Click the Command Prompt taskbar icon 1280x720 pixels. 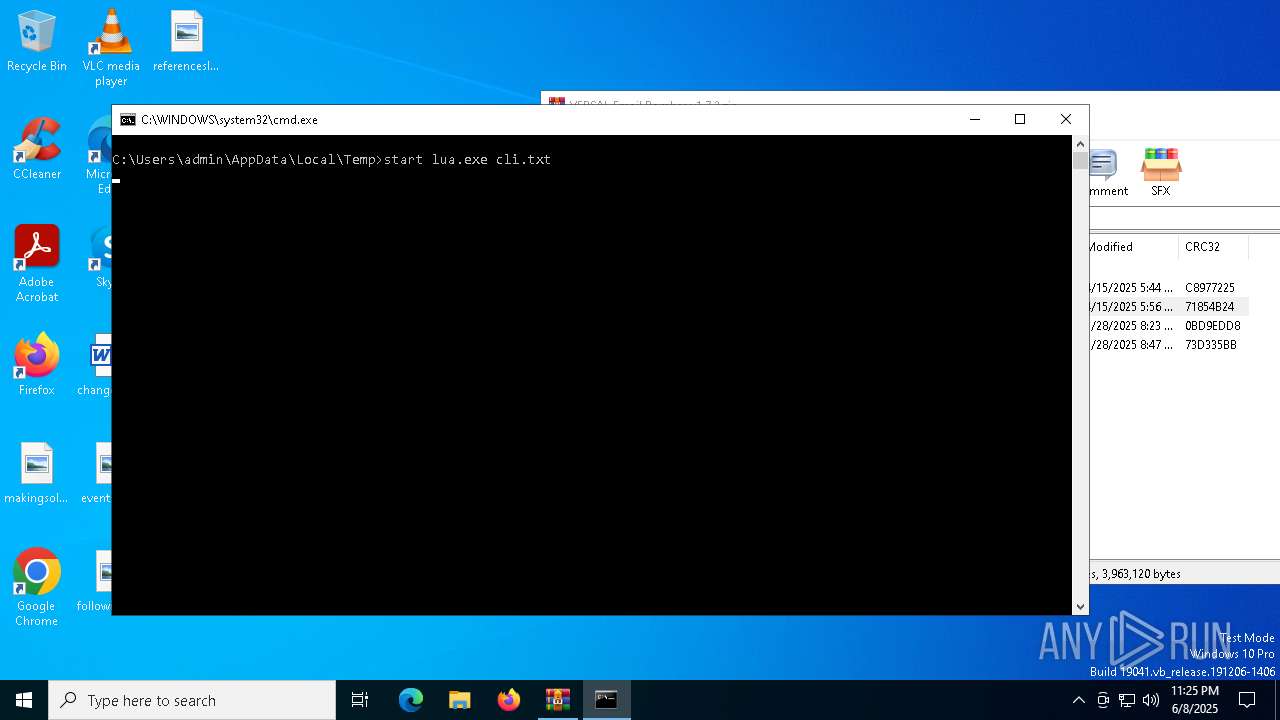pos(606,700)
